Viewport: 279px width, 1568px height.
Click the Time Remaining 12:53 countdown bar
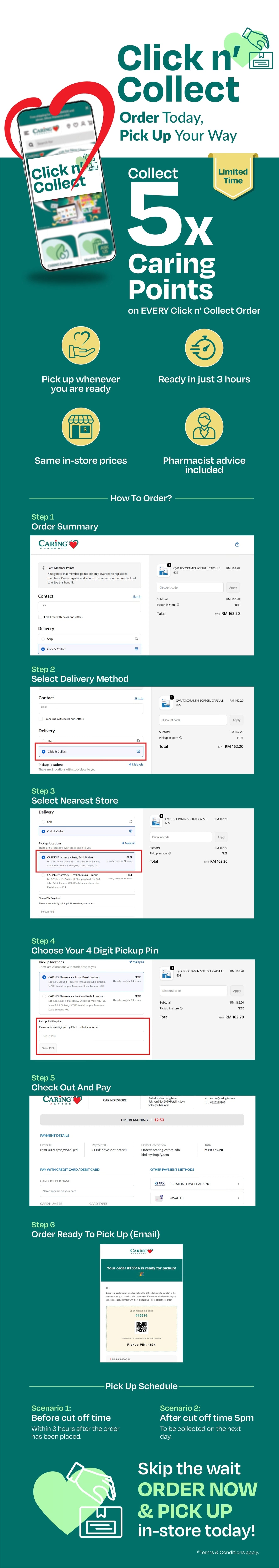pos(142,1120)
